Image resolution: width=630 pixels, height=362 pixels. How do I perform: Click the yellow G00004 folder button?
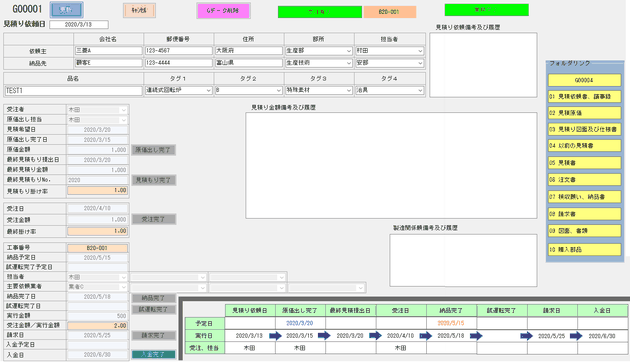pos(584,80)
